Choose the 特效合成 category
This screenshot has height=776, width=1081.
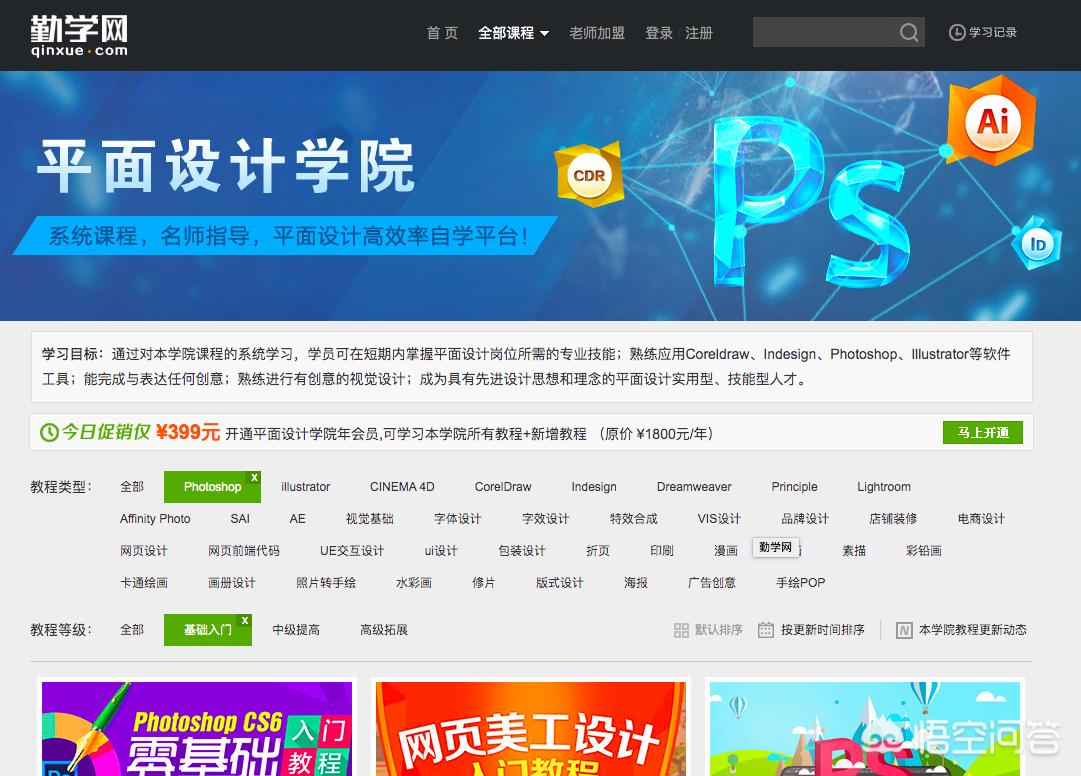634,518
